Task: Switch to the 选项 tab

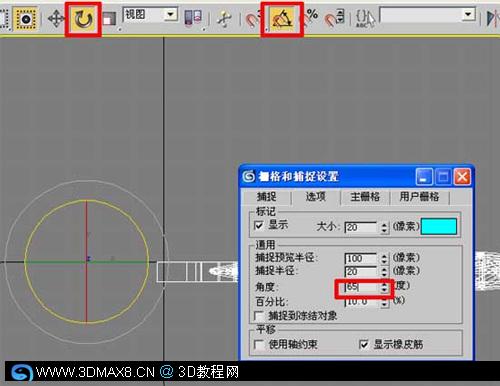Action: coord(315,197)
